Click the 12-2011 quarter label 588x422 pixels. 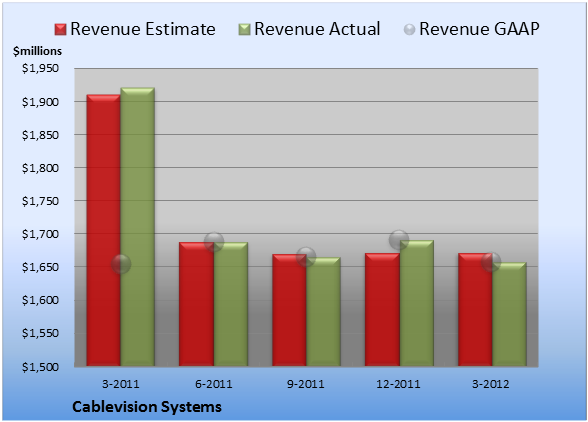pyautogui.click(x=398, y=384)
